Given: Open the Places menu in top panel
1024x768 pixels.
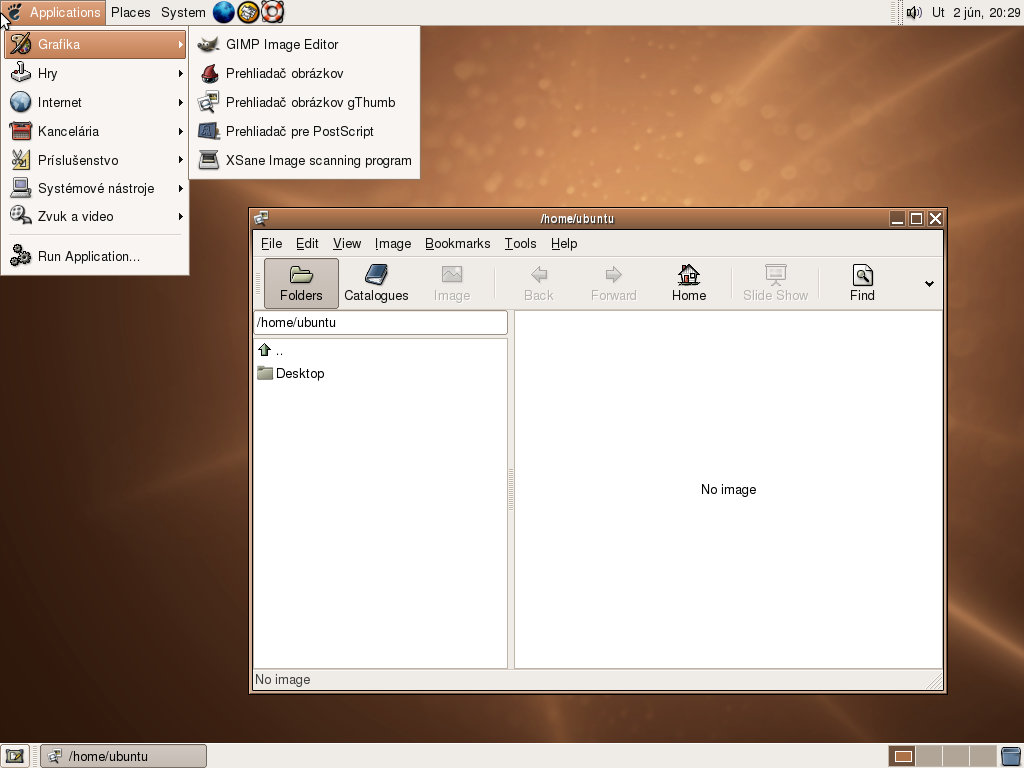Looking at the screenshot, I should pos(131,12).
